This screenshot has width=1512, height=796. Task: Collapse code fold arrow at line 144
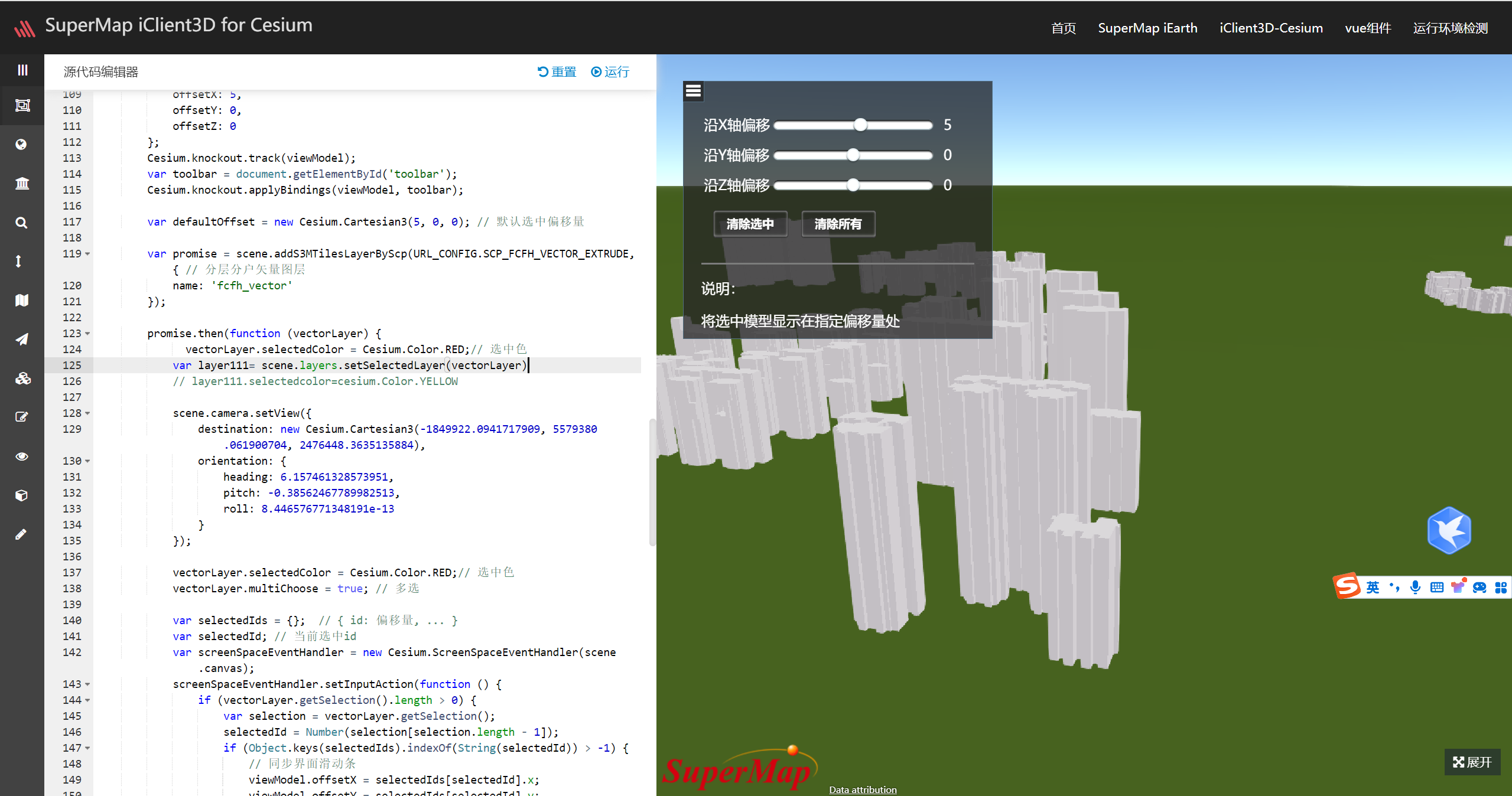87,700
